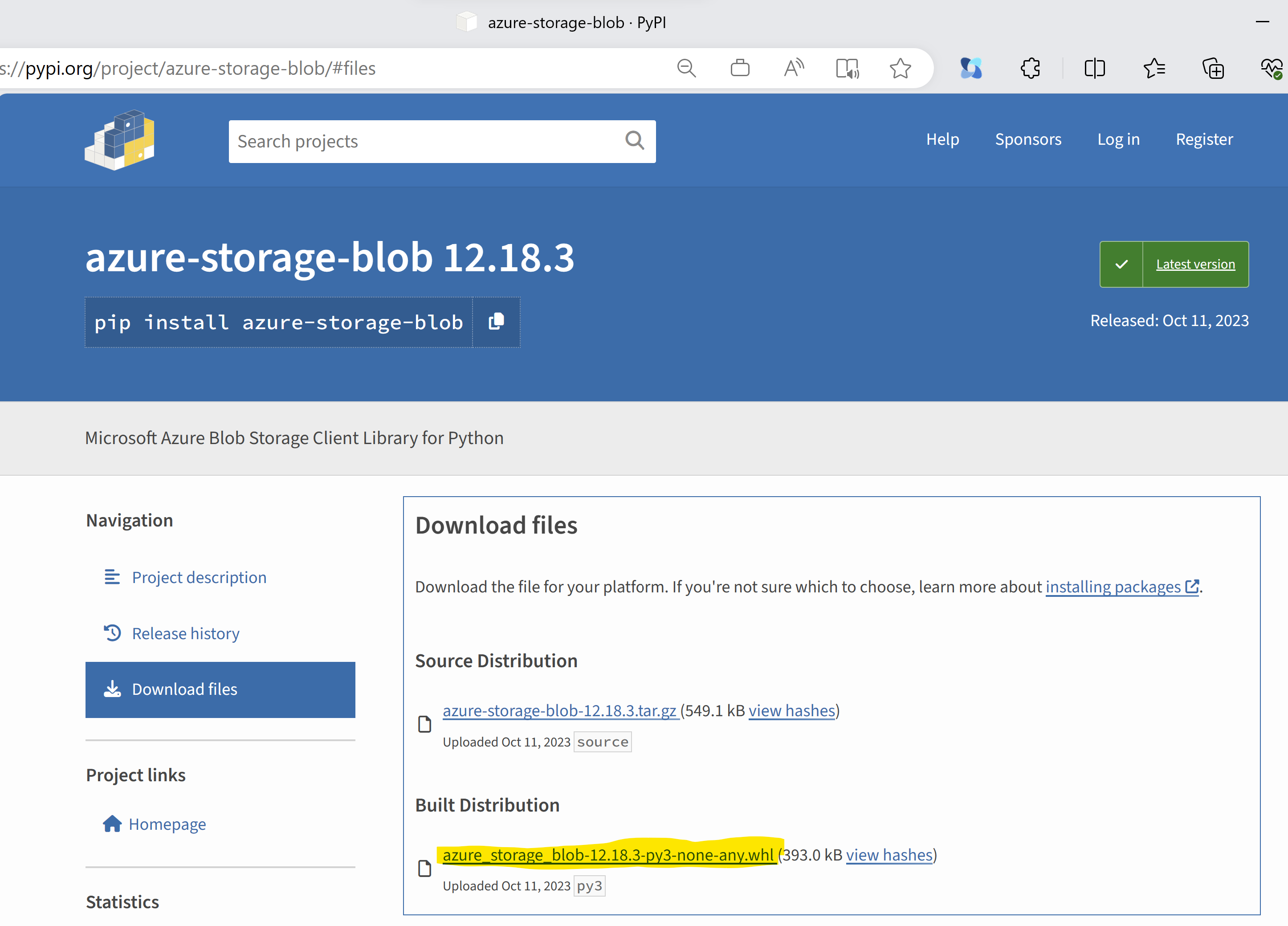1288x926 pixels.
Task: Click the Source Distribution heading
Action: tap(496, 661)
